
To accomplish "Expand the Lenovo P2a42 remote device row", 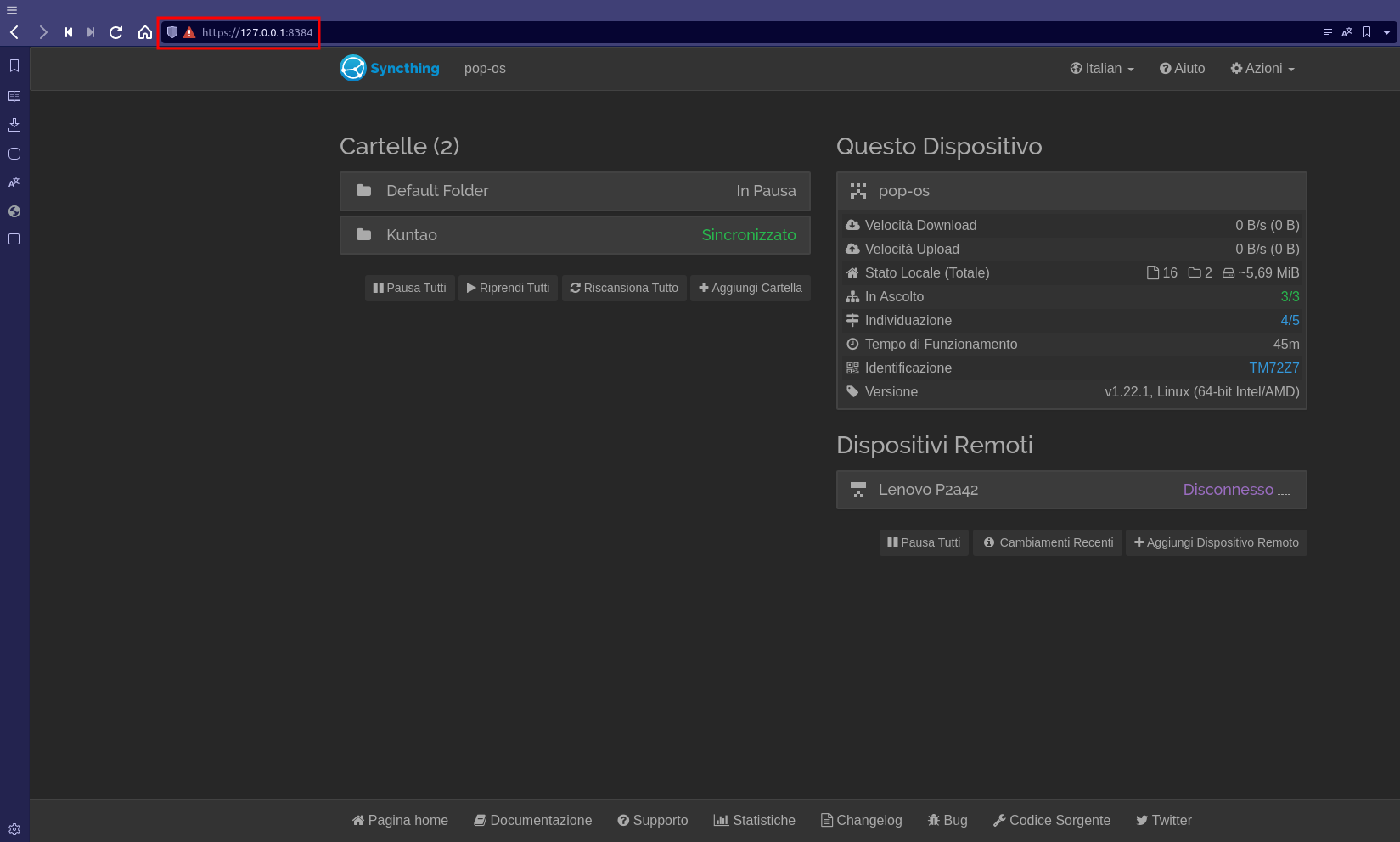I will point(1071,490).
